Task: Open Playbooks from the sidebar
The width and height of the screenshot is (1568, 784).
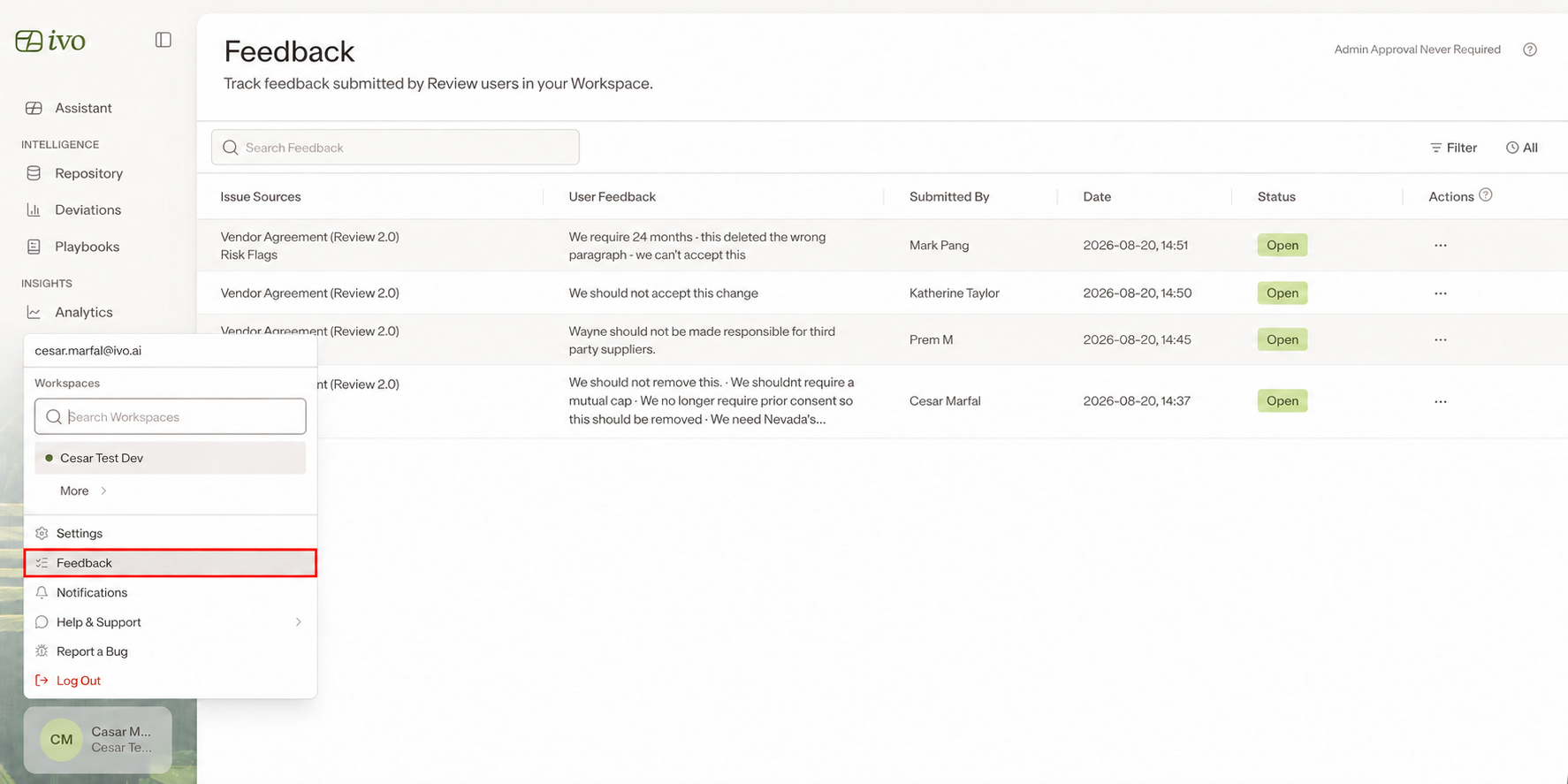Action: coord(87,247)
